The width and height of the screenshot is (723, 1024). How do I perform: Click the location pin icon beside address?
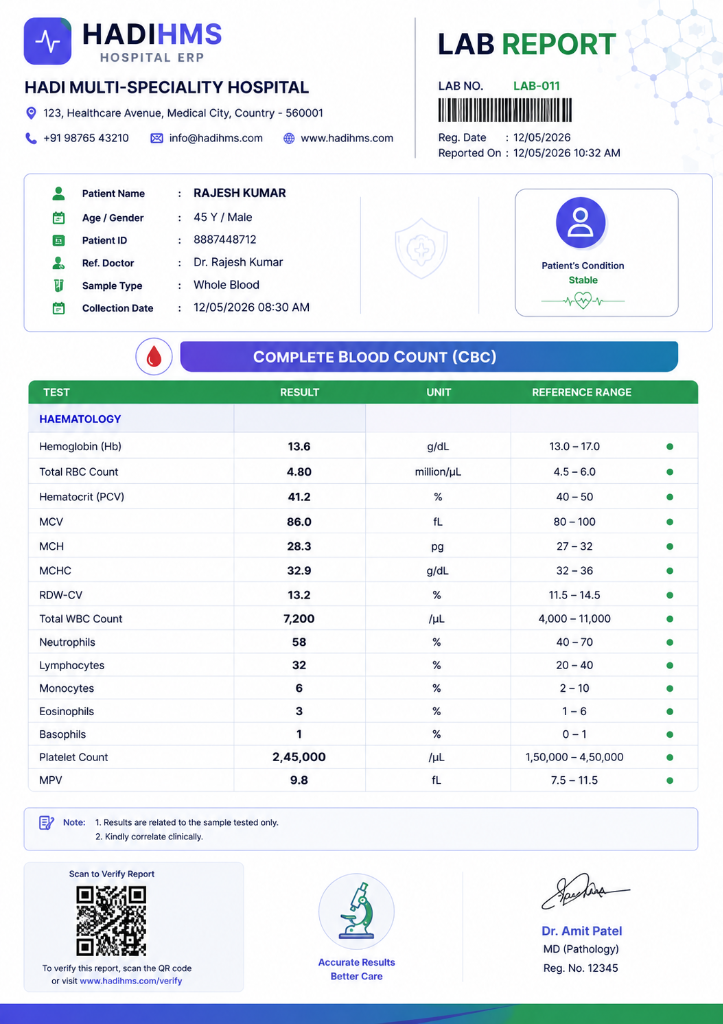point(31,113)
